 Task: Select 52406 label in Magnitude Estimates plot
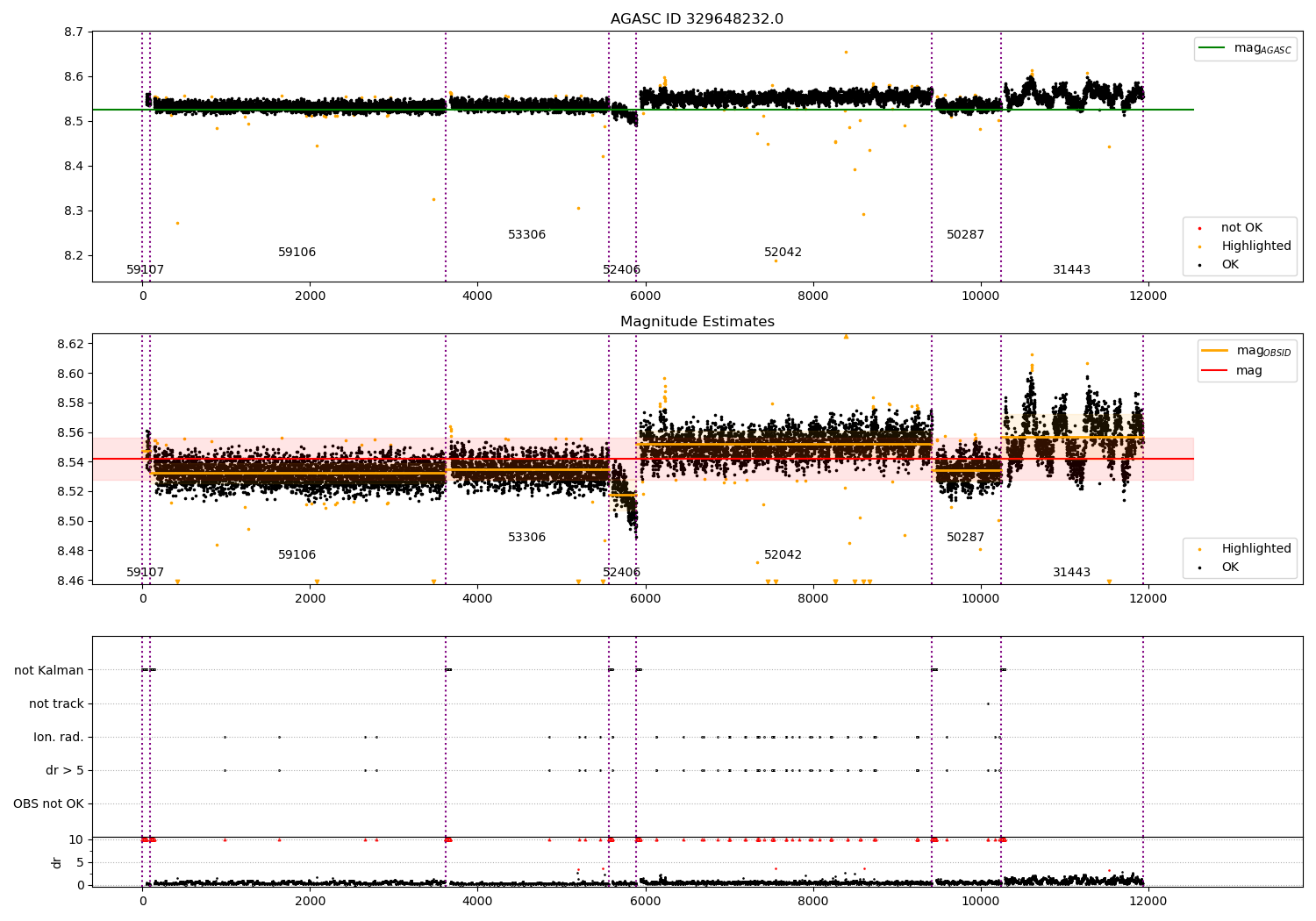tap(621, 573)
